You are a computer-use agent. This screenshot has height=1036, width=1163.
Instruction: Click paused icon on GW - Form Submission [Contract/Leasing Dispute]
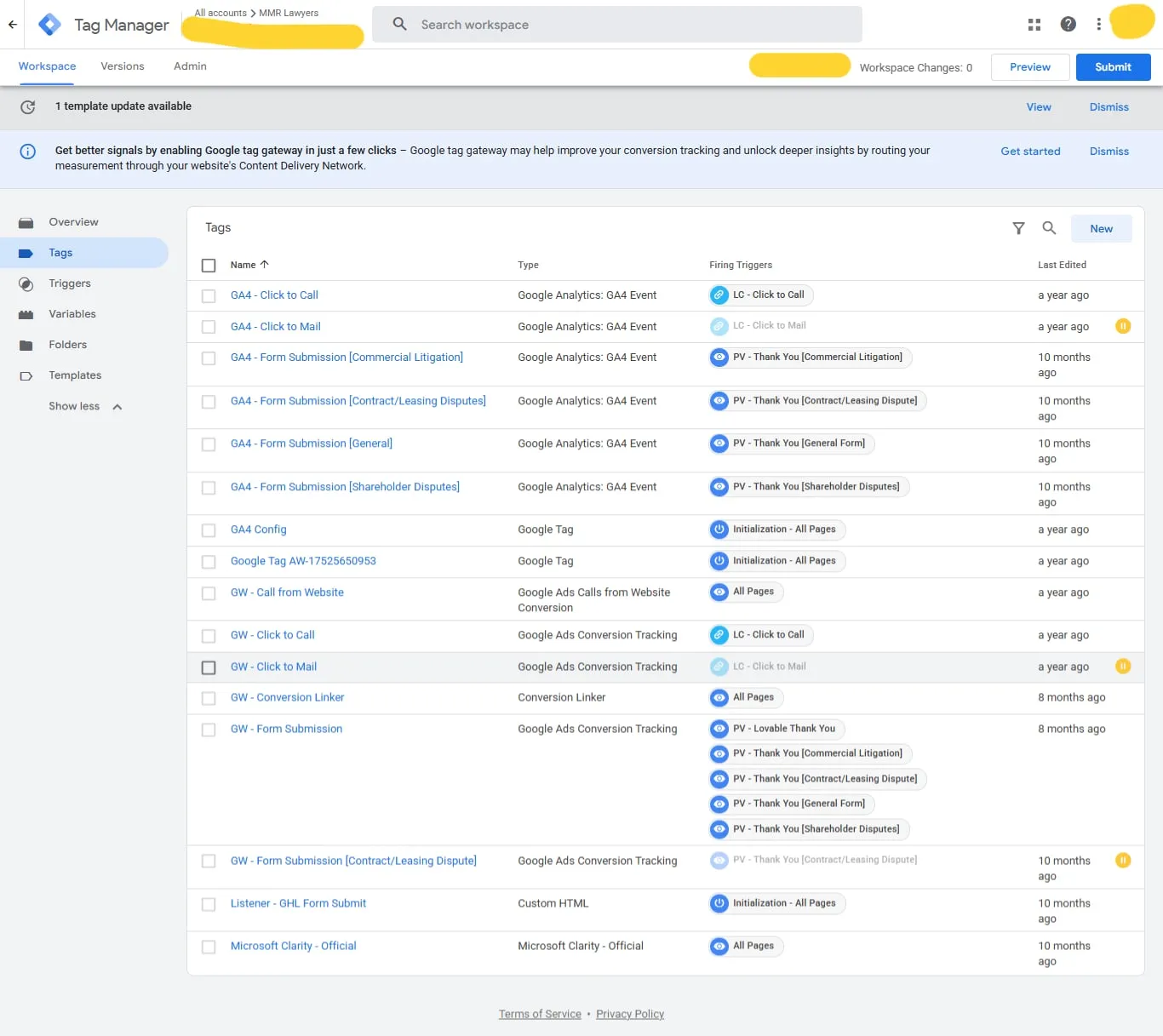[1123, 861]
